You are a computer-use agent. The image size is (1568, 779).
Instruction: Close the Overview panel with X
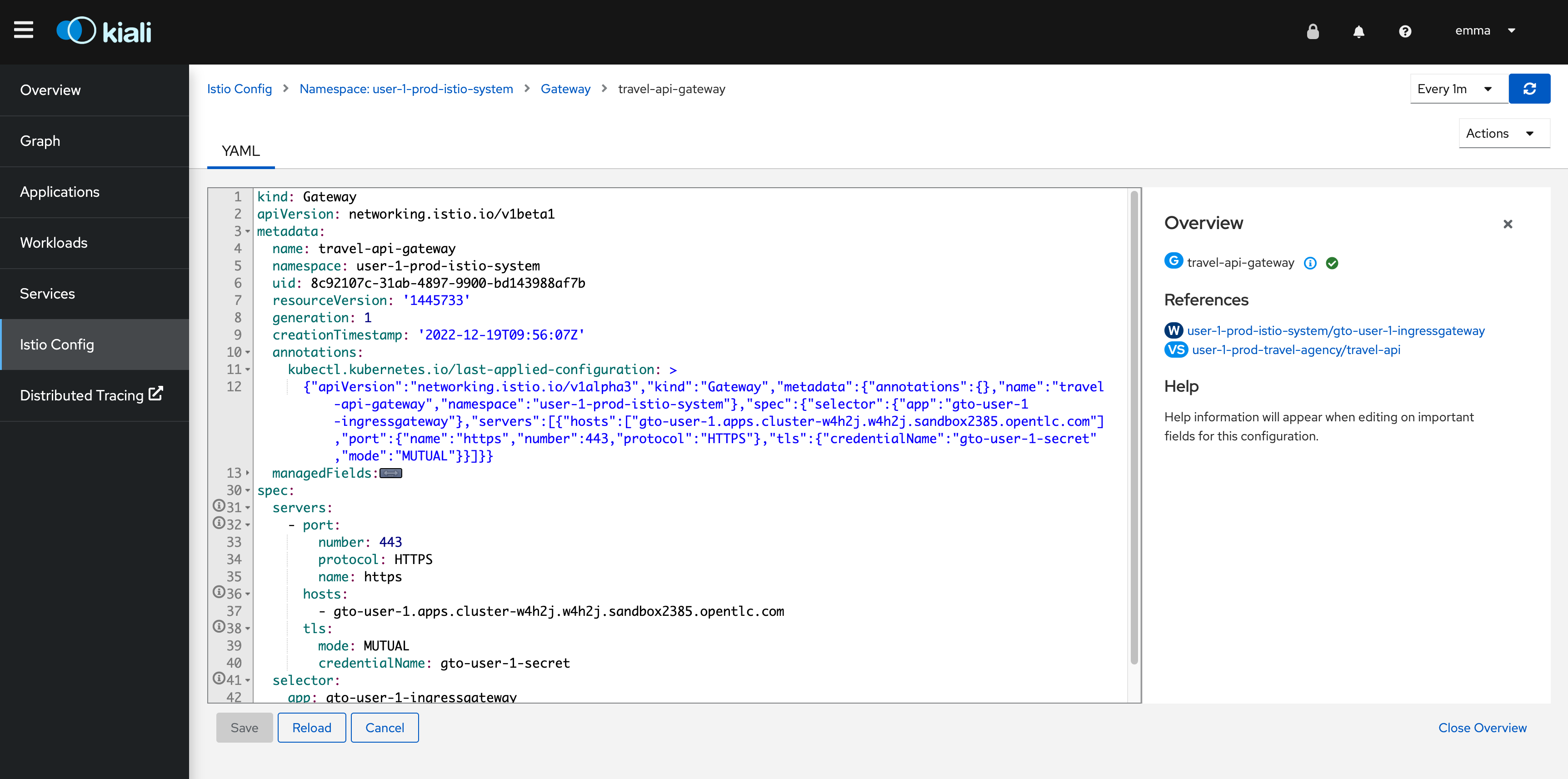[x=1507, y=224]
